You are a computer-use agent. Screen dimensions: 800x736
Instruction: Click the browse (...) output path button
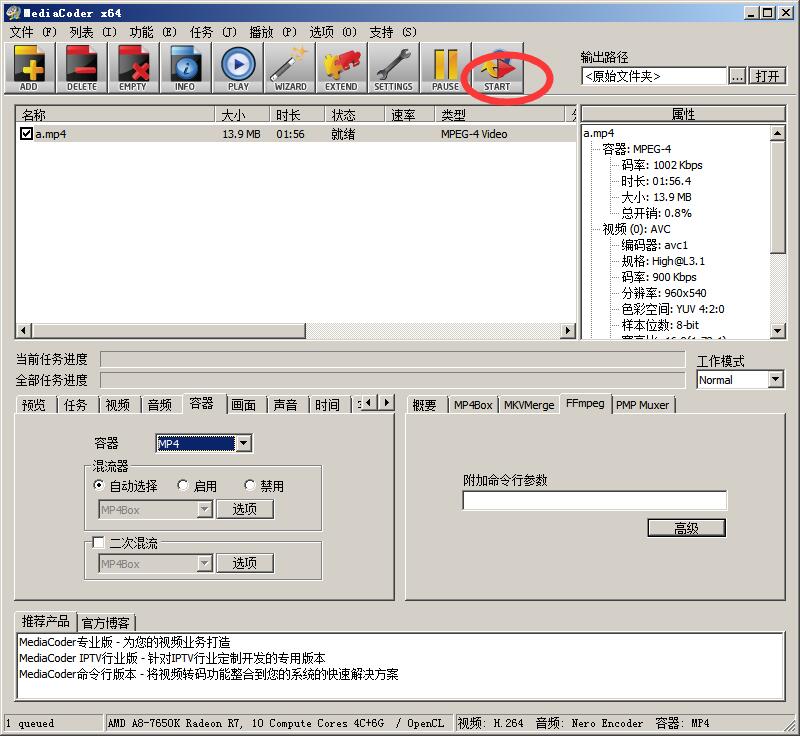[x=737, y=76]
